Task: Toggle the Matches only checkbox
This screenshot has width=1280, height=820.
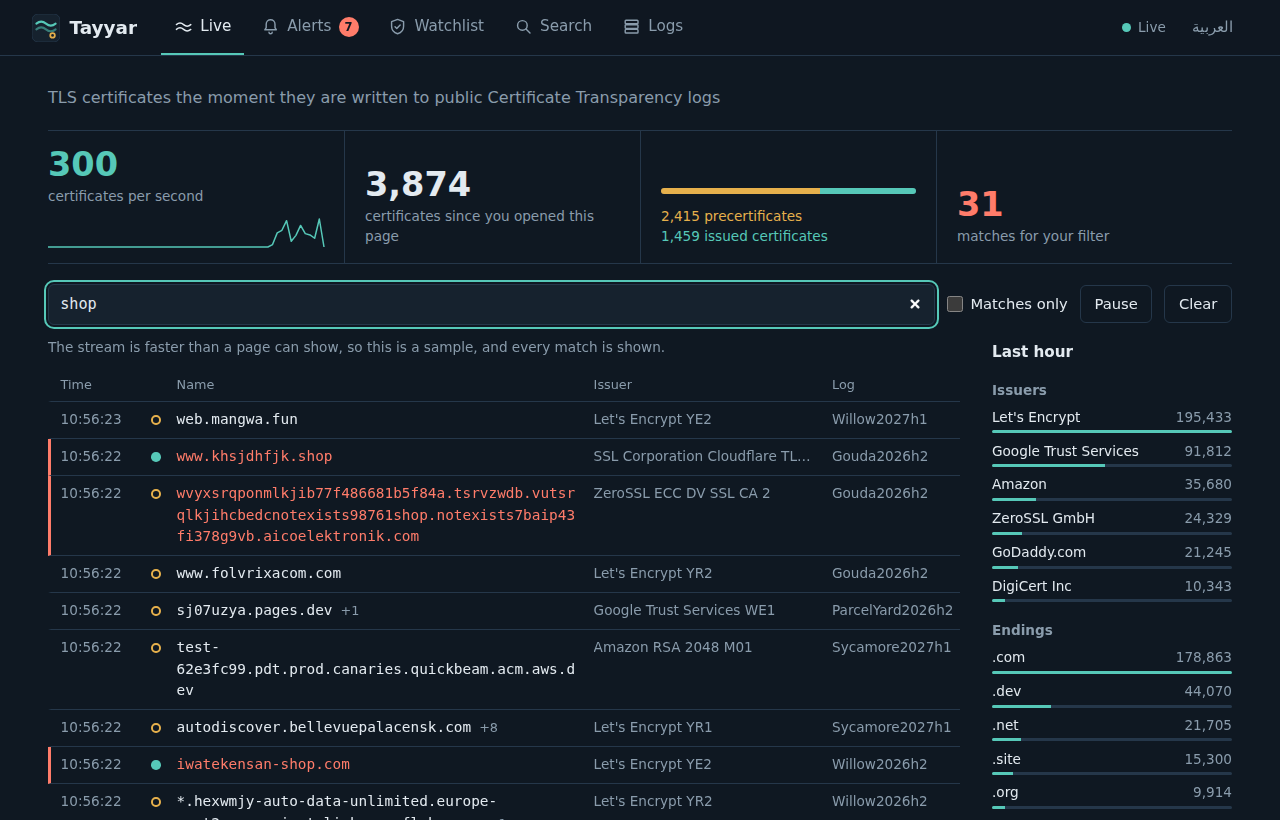Action: pyautogui.click(x=955, y=304)
